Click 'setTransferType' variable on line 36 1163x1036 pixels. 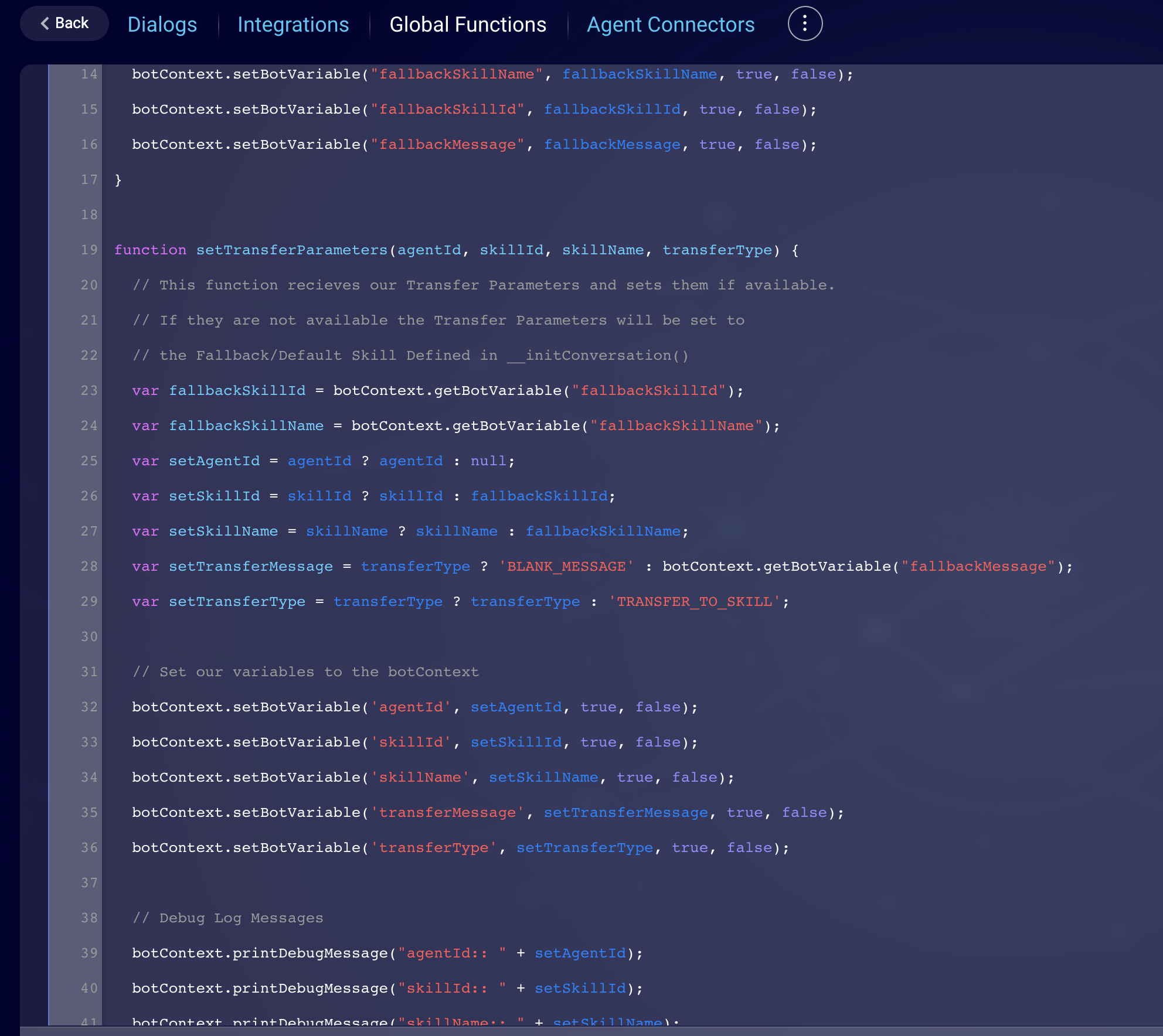[x=584, y=848]
